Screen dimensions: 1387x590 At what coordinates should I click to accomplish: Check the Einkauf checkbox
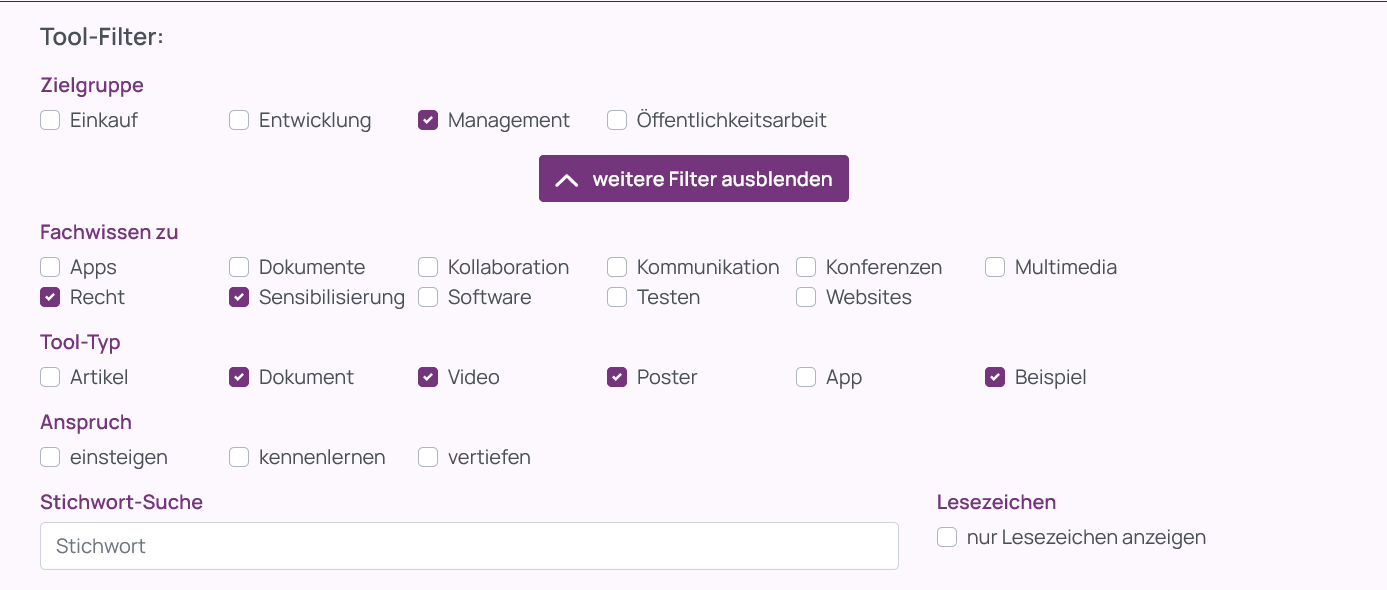click(50, 121)
